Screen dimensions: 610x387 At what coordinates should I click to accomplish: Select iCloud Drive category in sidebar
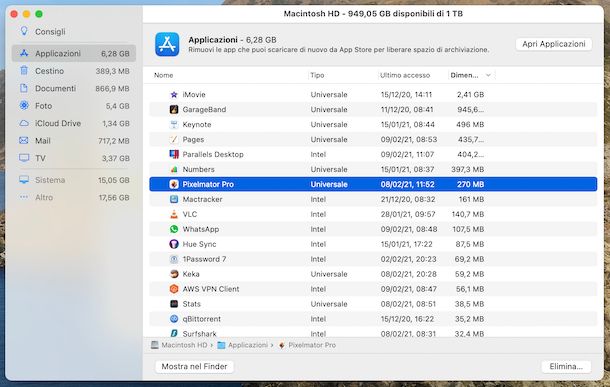click(x=74, y=123)
